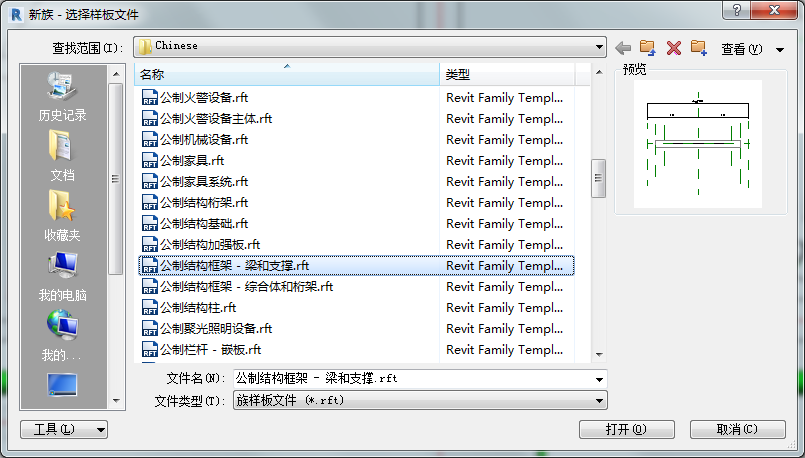Click places sidebar scroll down arrow
805x458 pixels.
pos(116,400)
